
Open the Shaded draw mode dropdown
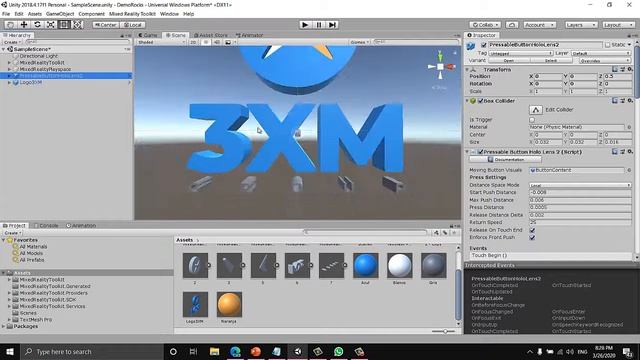click(161, 42)
